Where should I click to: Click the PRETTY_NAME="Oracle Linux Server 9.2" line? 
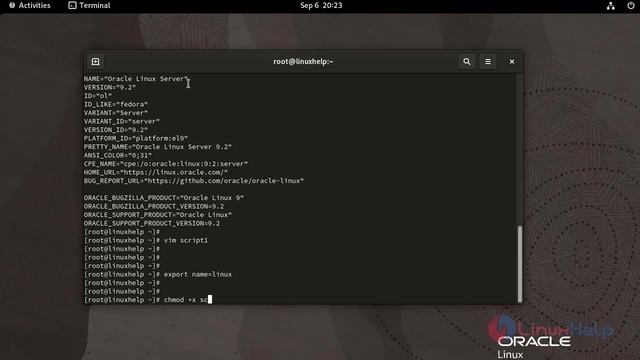point(158,147)
